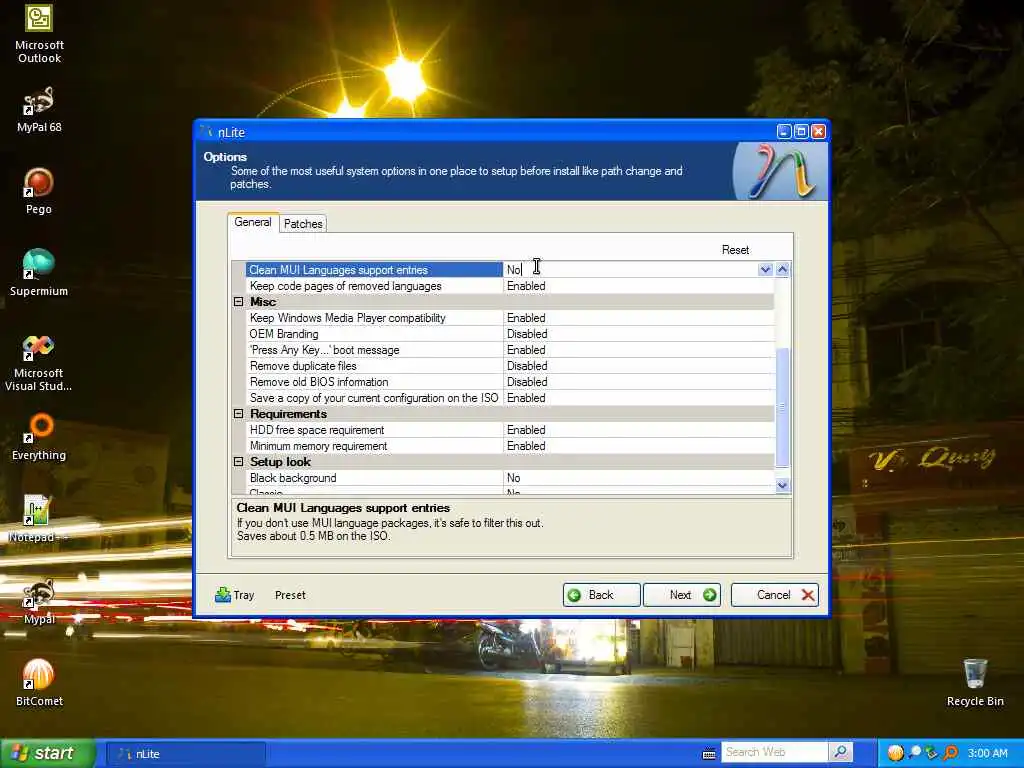This screenshot has width=1024, height=768.
Task: Click Enabled value for Minimum memory requirement
Action: point(526,446)
